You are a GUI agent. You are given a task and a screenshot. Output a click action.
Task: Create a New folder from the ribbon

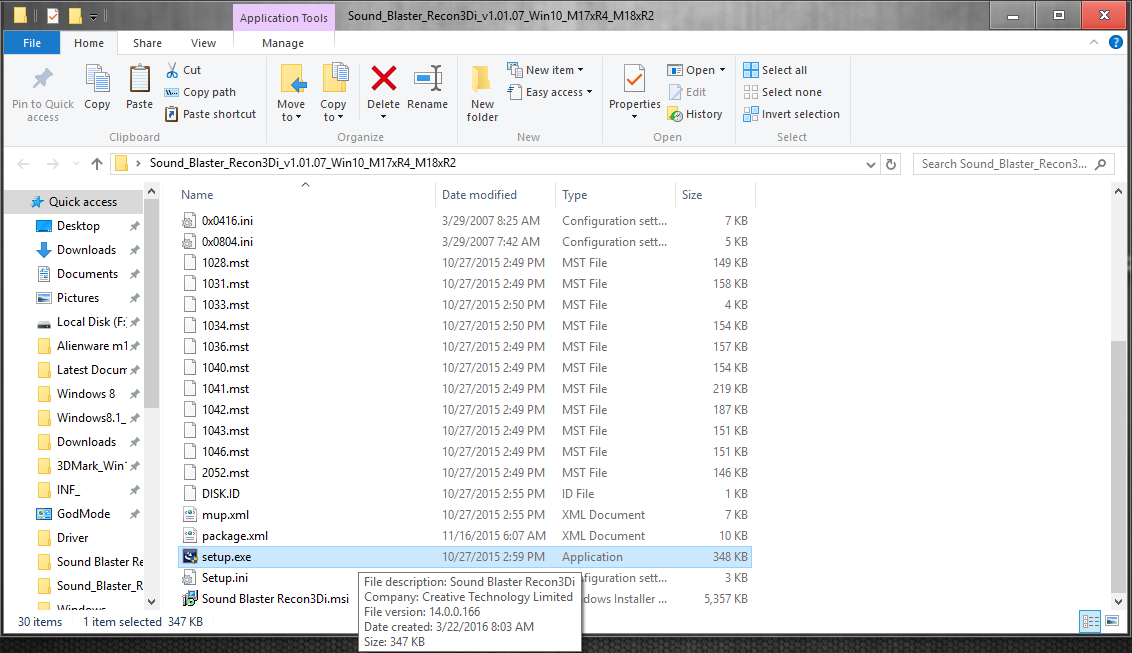click(x=482, y=94)
